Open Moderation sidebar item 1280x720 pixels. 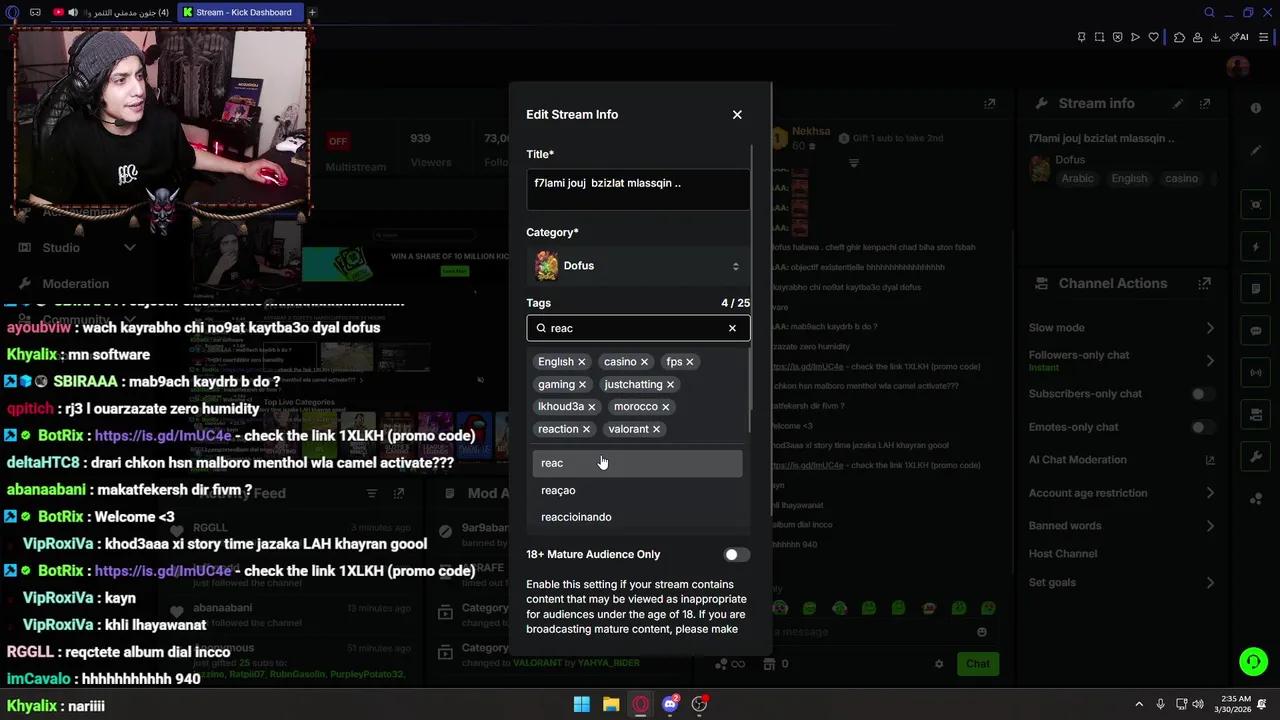pos(76,284)
